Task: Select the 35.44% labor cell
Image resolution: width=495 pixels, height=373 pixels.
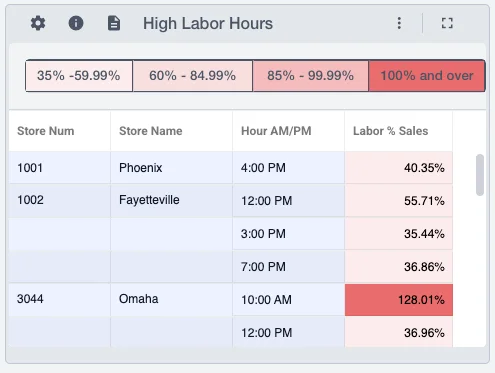Action: [399, 234]
